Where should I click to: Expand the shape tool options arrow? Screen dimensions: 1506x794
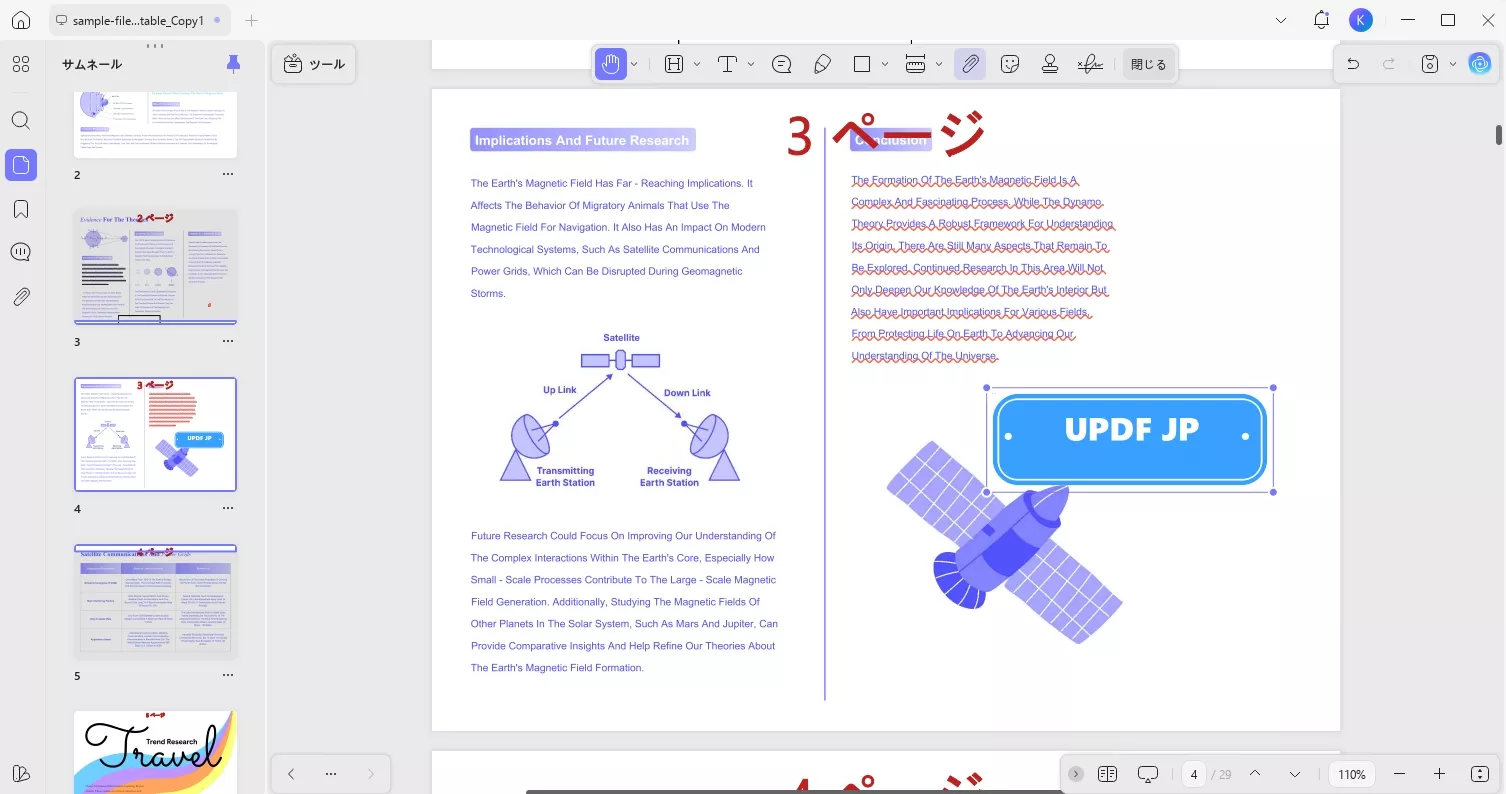885,64
